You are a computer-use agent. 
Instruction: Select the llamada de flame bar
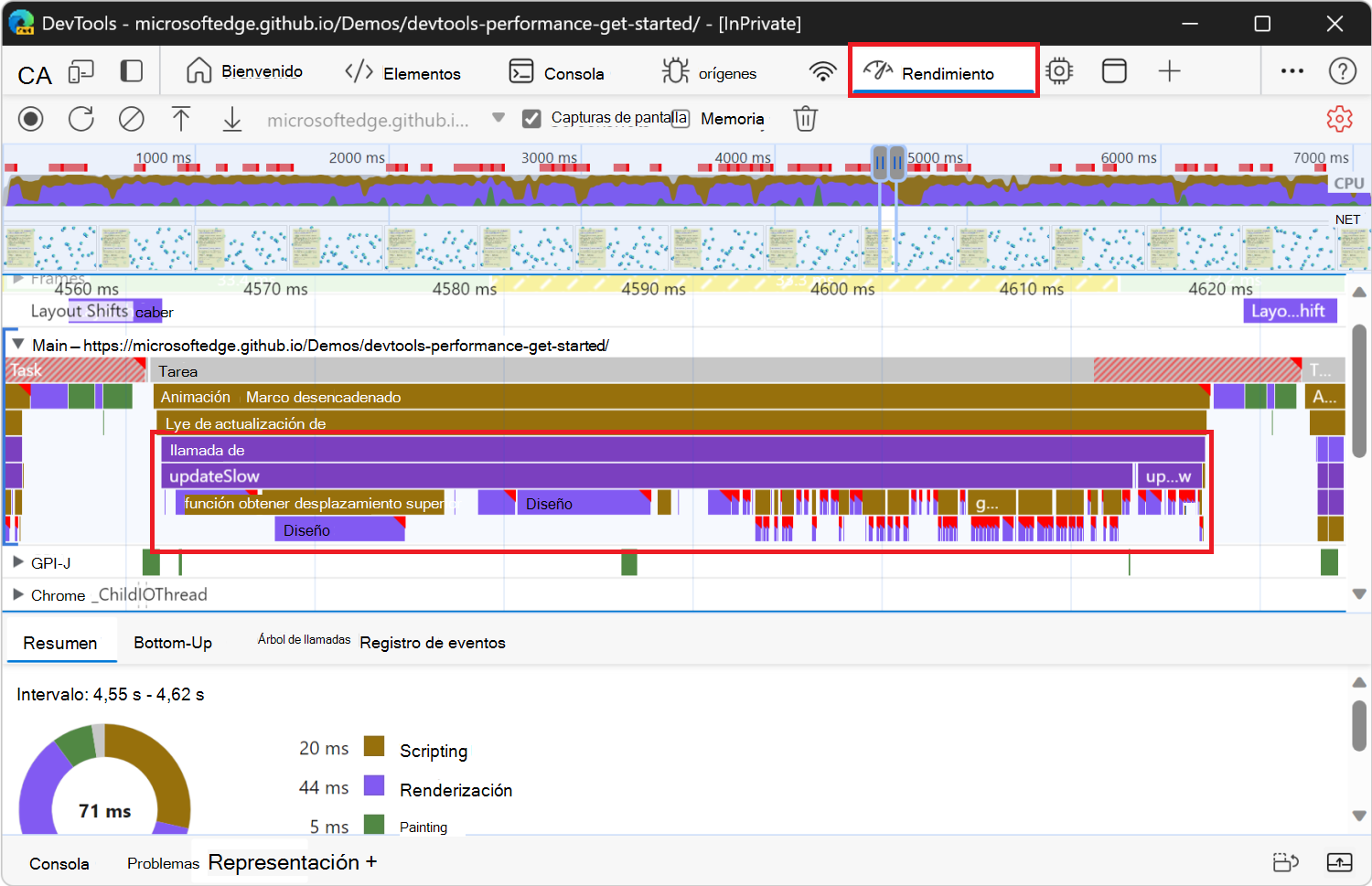pos(683,450)
